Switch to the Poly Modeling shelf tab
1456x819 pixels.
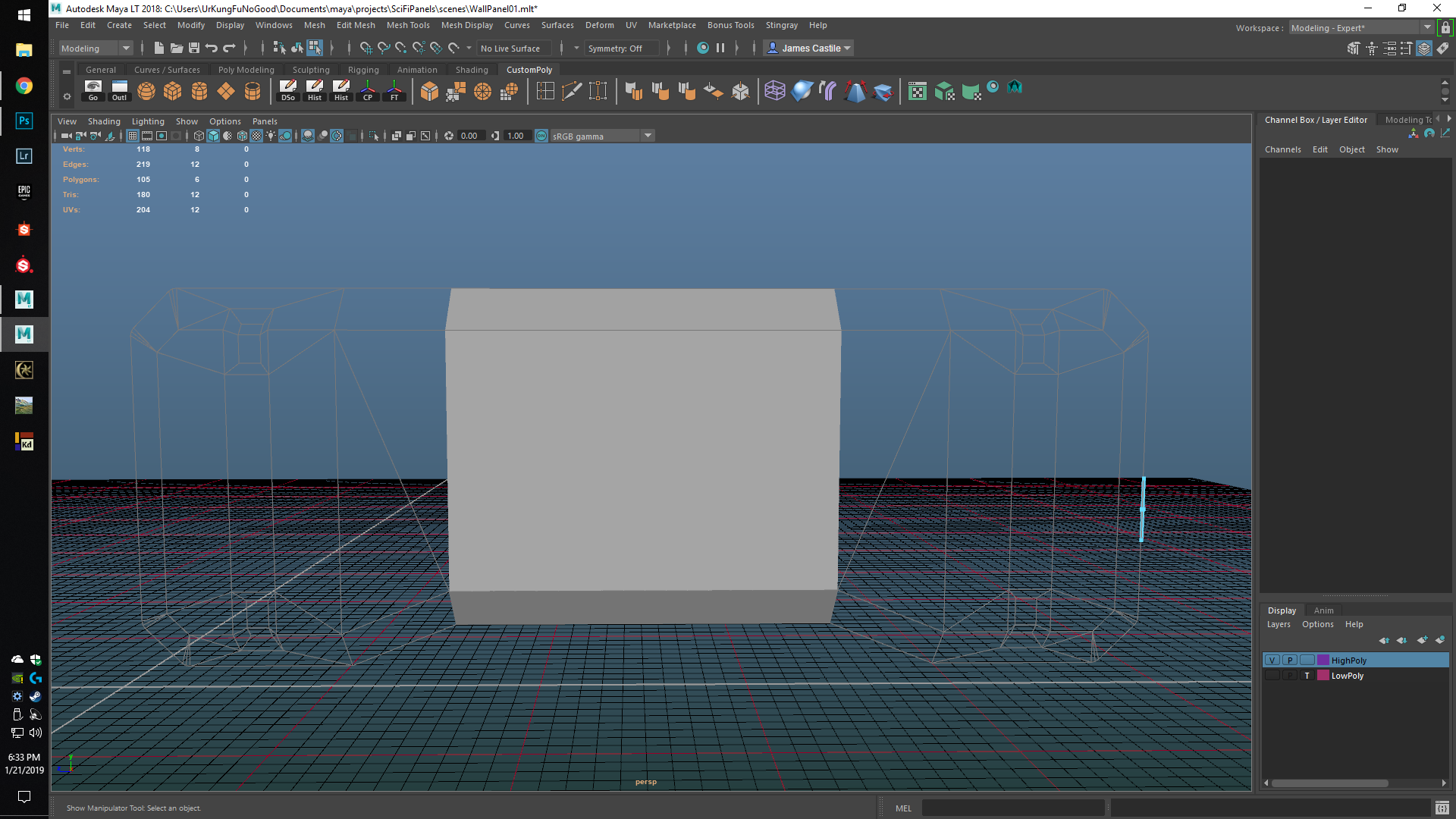[x=246, y=70]
